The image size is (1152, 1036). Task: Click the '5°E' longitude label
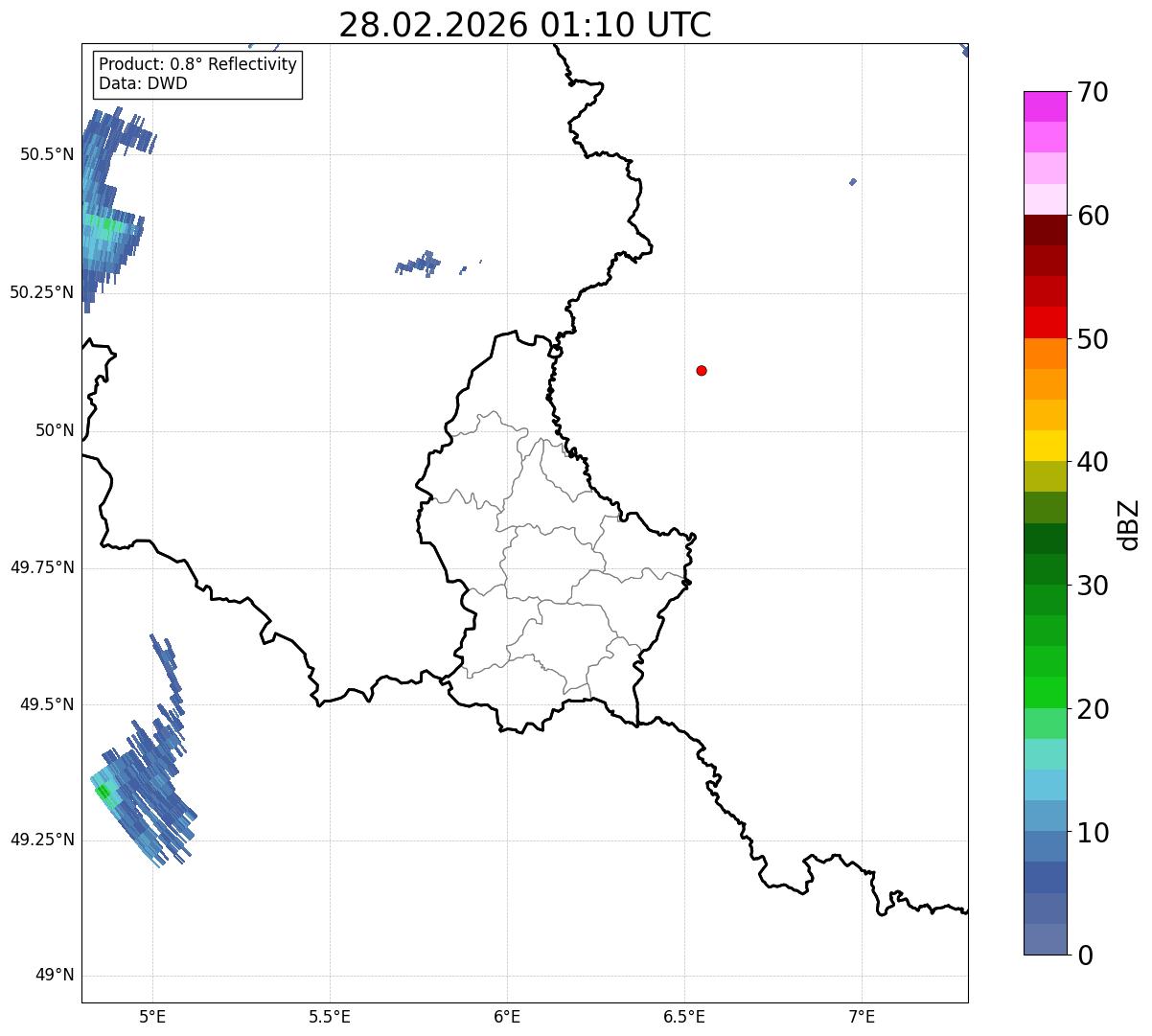(152, 1016)
